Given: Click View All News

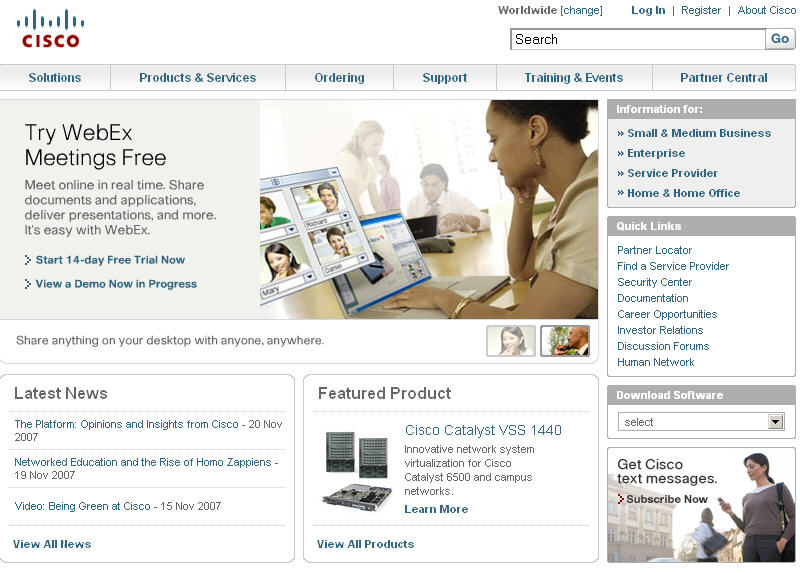Looking at the screenshot, I should pos(52,544).
